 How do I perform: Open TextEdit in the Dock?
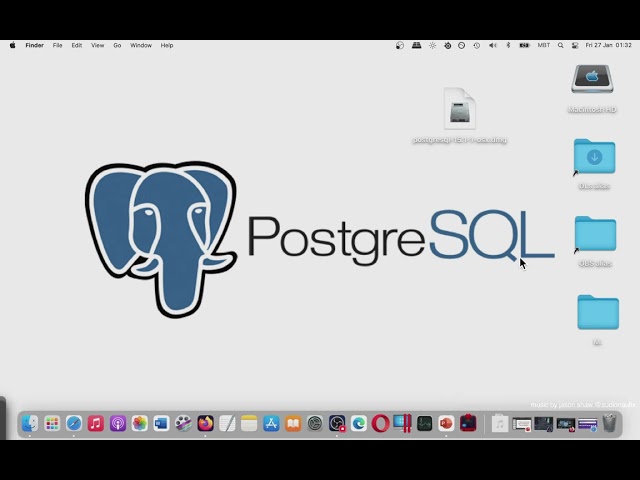click(227, 423)
